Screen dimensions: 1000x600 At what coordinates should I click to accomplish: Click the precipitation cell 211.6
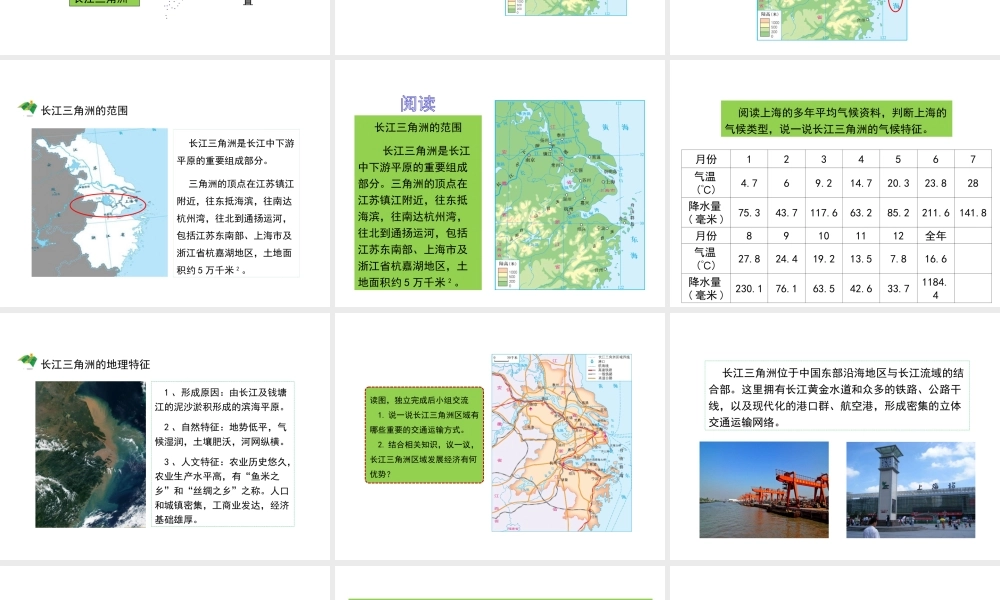tap(936, 213)
